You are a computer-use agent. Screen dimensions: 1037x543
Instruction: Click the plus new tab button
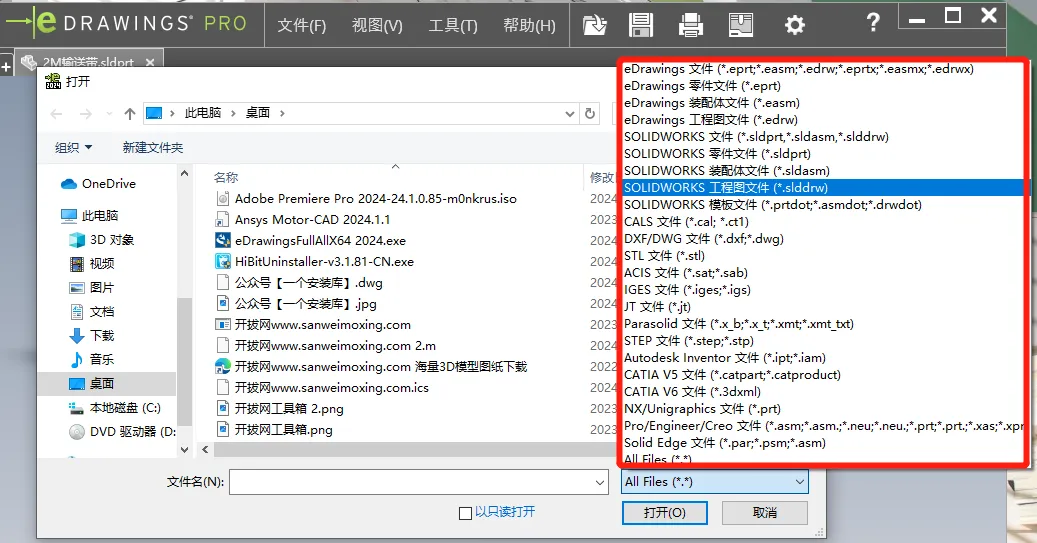coord(6,66)
